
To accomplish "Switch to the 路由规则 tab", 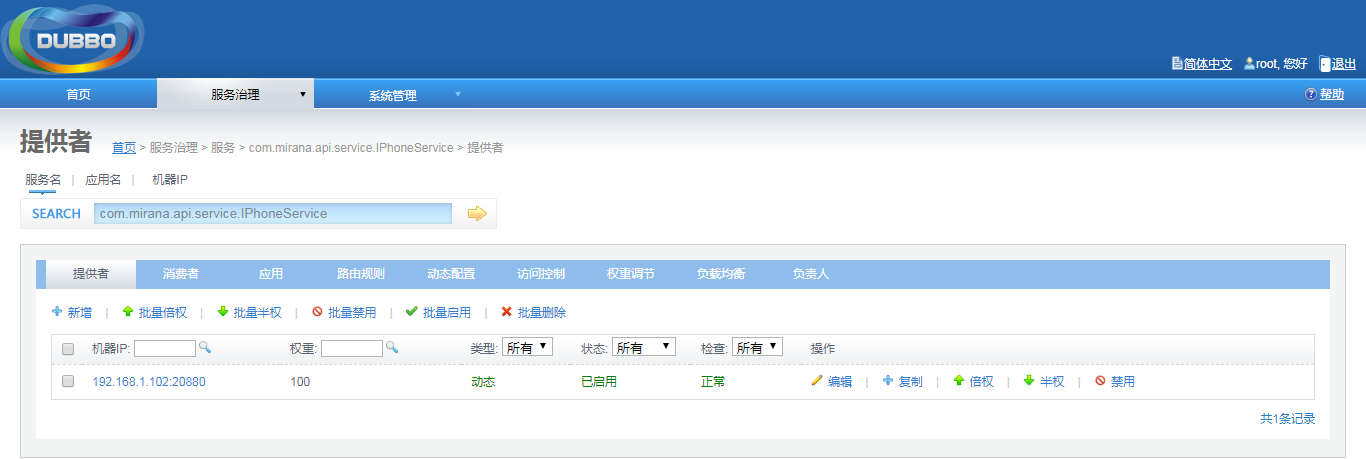I will click(361, 274).
